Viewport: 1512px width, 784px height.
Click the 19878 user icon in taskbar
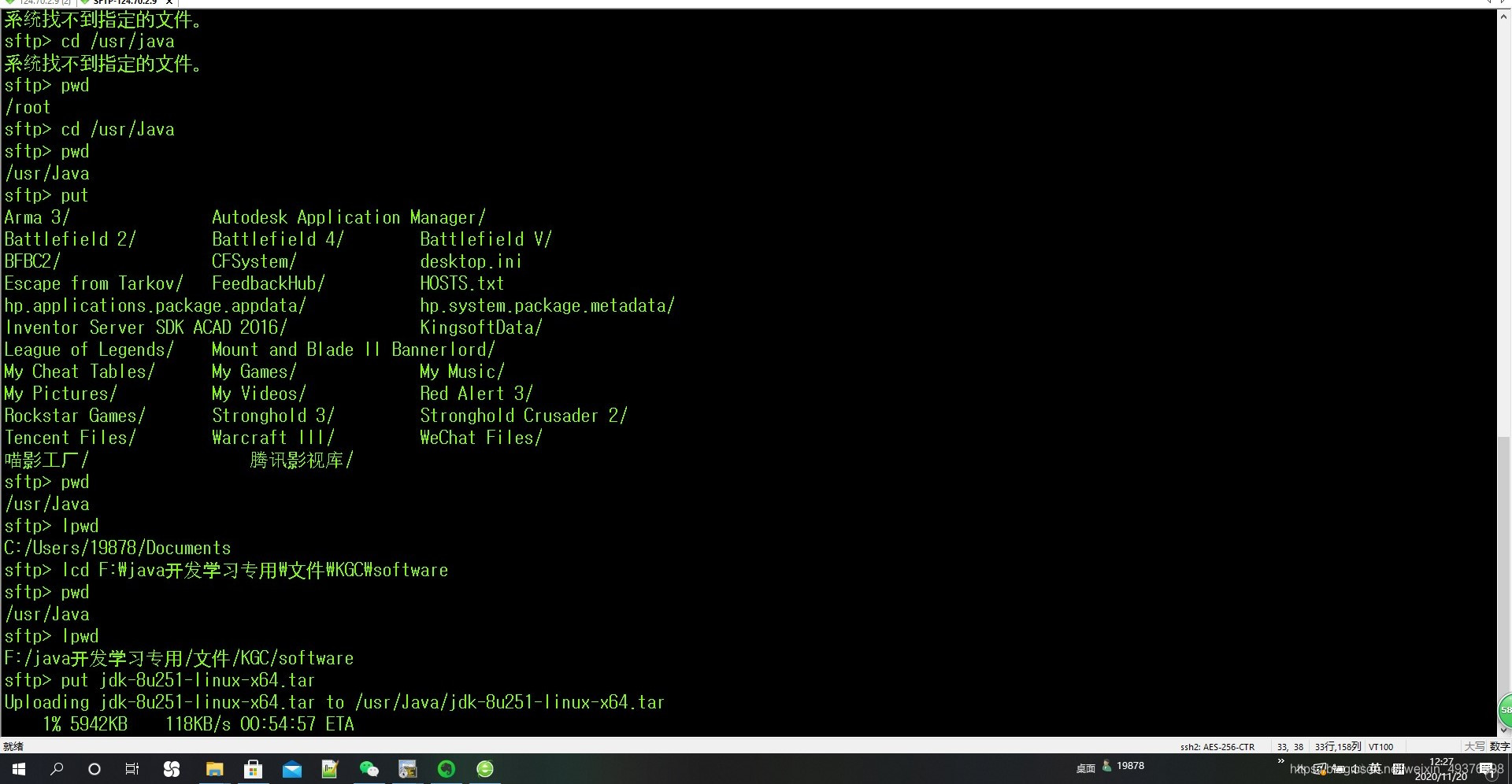(1123, 766)
